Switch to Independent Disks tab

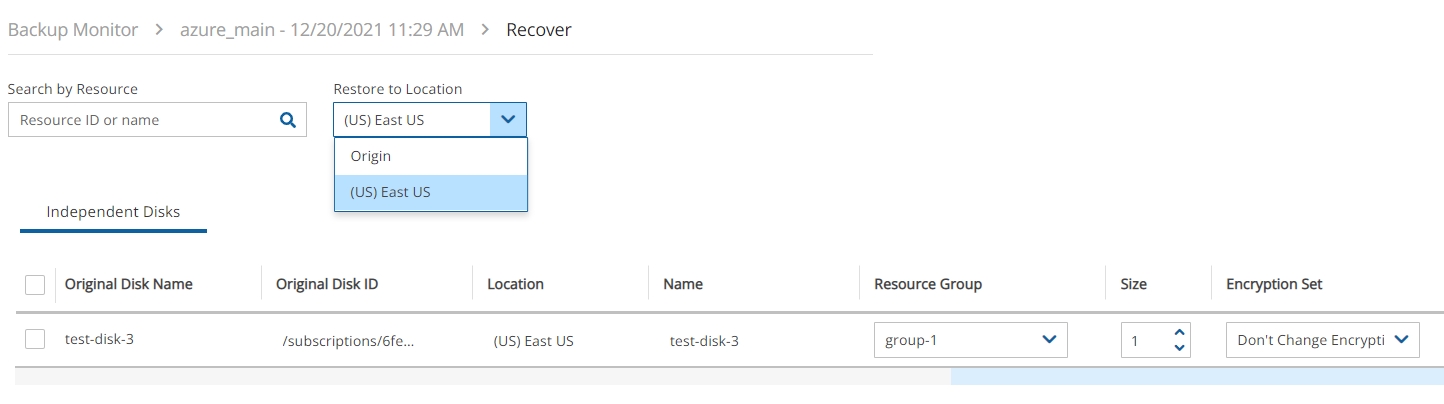pyautogui.click(x=113, y=212)
